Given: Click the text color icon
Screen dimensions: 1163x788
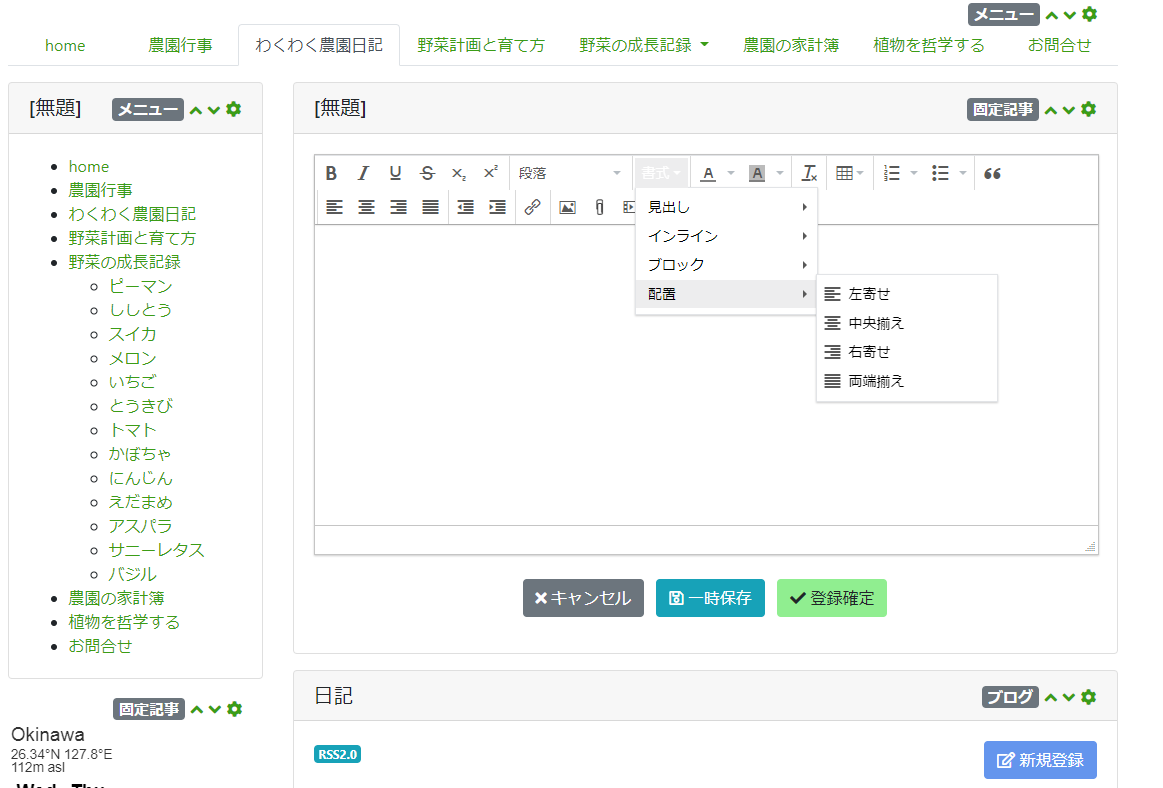Looking at the screenshot, I should coord(709,173).
